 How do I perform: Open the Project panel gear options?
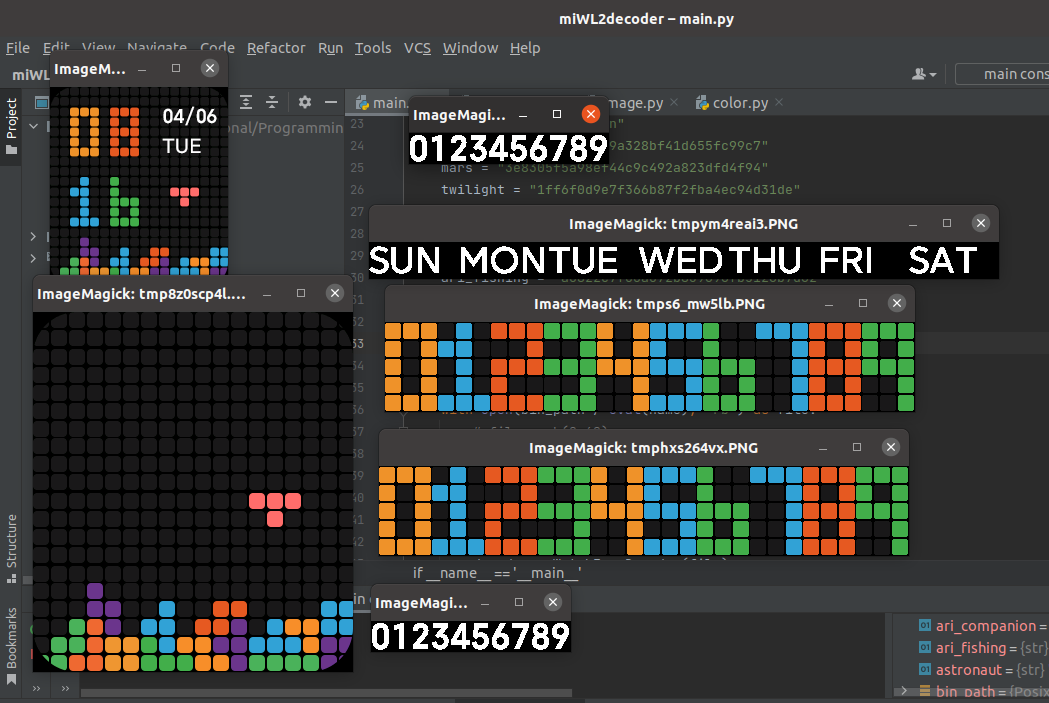point(304,102)
